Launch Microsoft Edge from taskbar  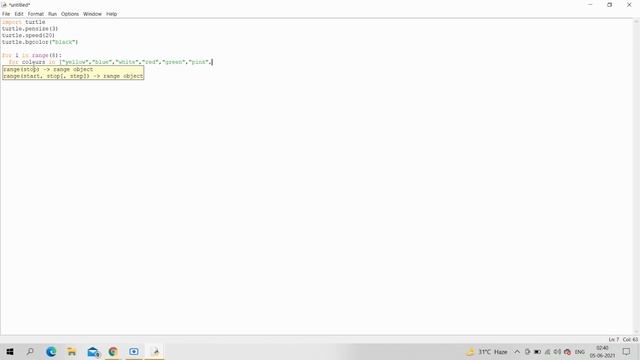point(51,351)
